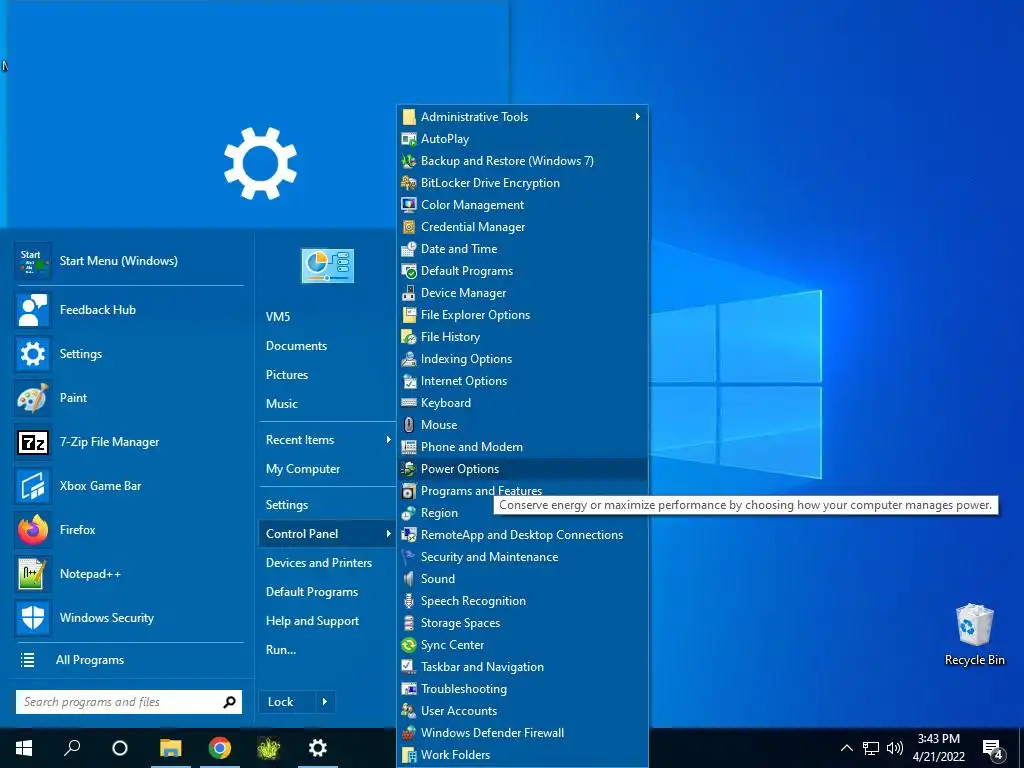Open Troubleshooting entry
Image resolution: width=1024 pixels, height=768 pixels.
click(522, 689)
